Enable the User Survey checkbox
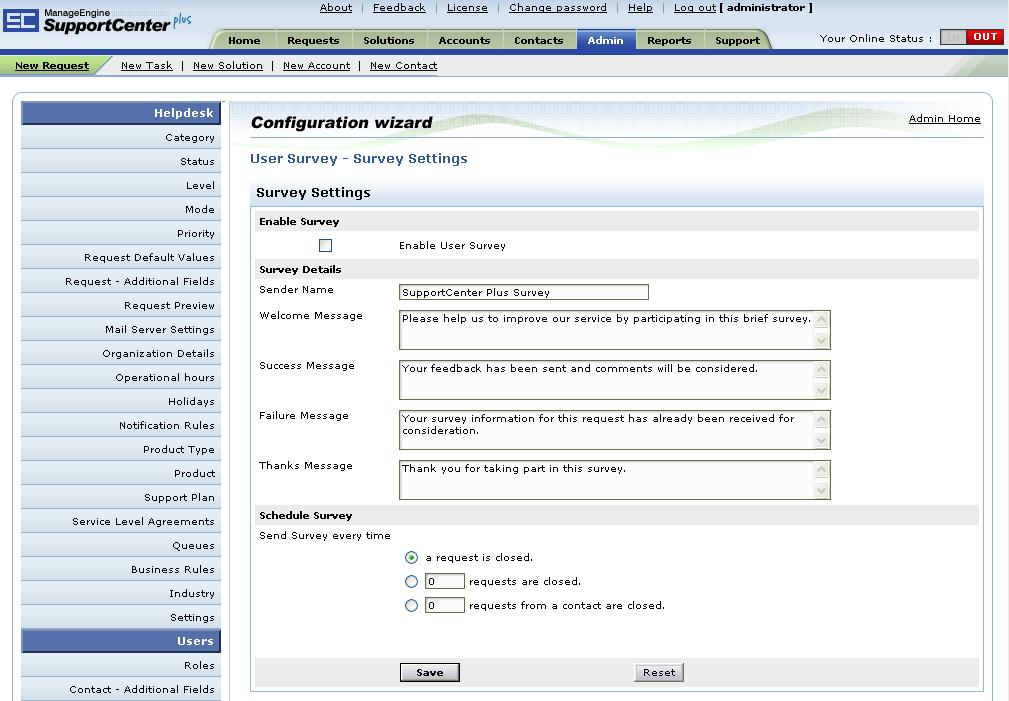 coord(325,246)
